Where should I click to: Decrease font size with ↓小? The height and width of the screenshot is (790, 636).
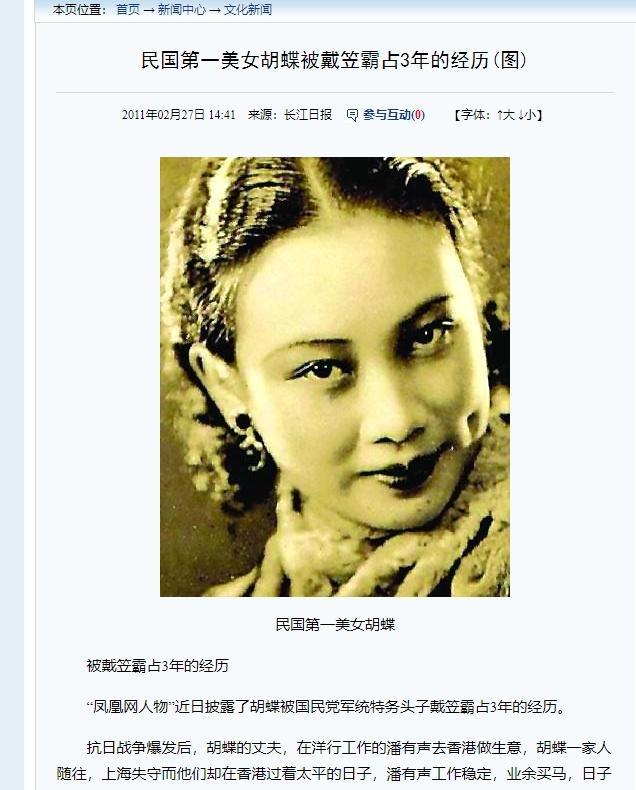point(527,115)
